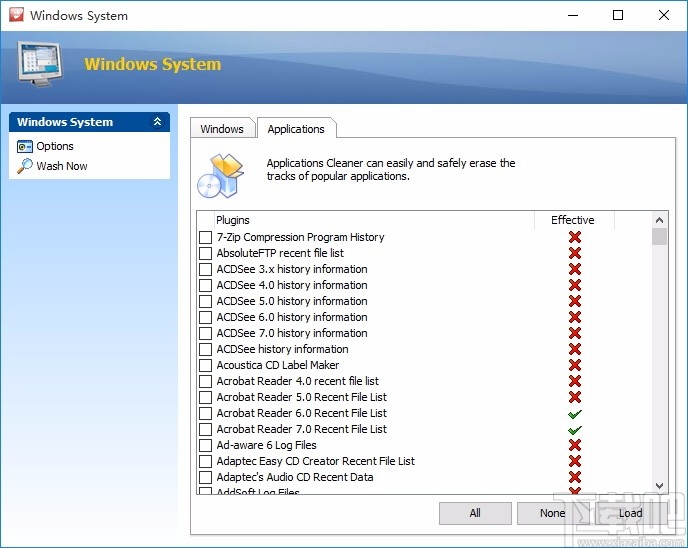Viewport: 688px width, 548px height.
Task: Close the Windows System window
Action: [663, 15]
